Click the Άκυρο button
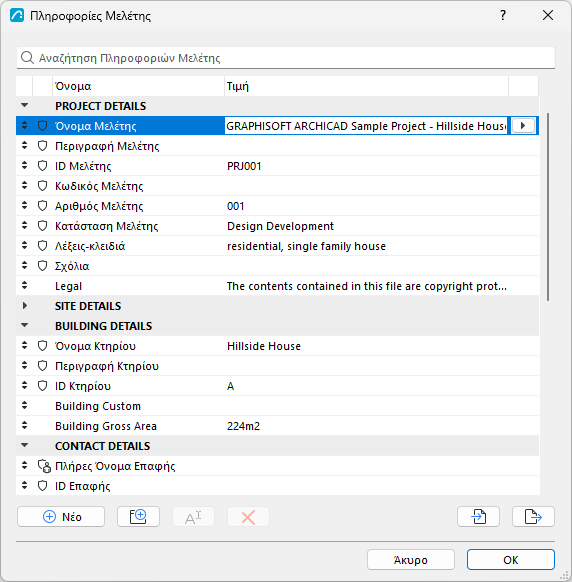Viewport: 572px width, 582px height. (411, 560)
